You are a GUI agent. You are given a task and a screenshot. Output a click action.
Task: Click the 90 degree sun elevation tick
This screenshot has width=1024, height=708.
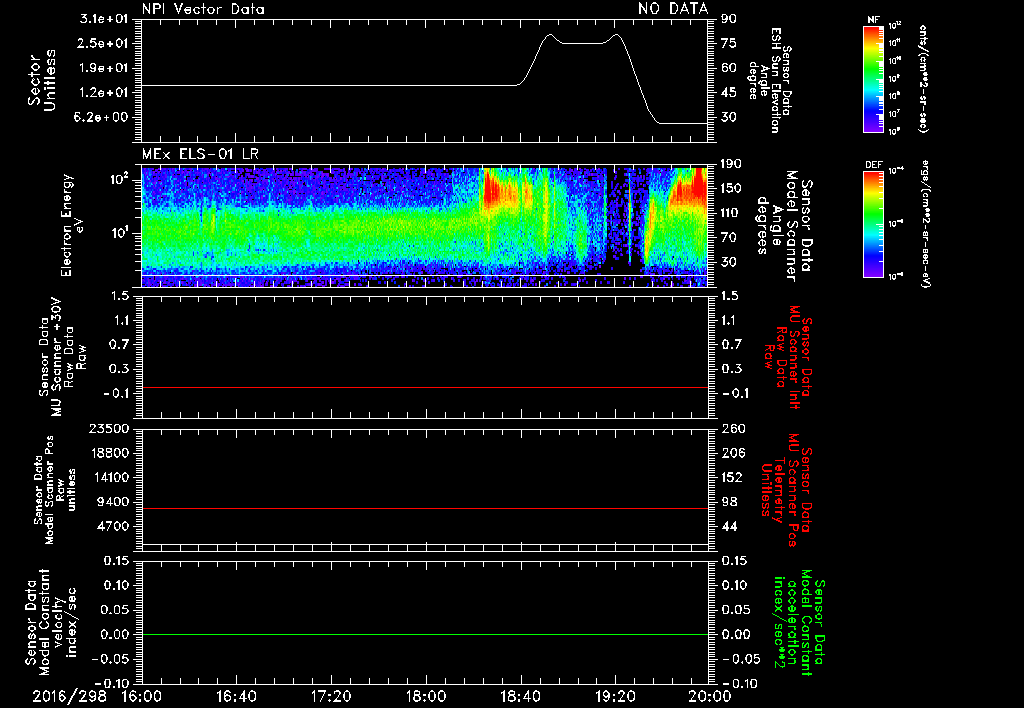(729, 19)
